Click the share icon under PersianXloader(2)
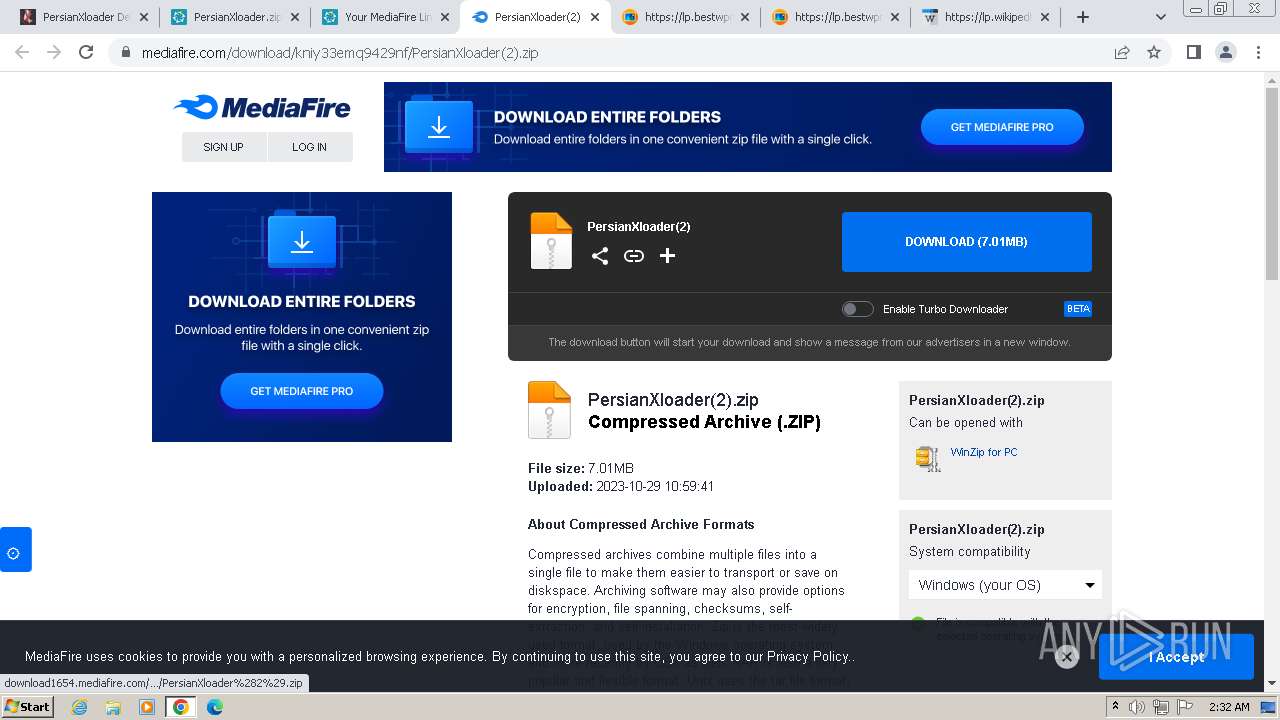Image resolution: width=1280 pixels, height=720 pixels. click(x=600, y=256)
